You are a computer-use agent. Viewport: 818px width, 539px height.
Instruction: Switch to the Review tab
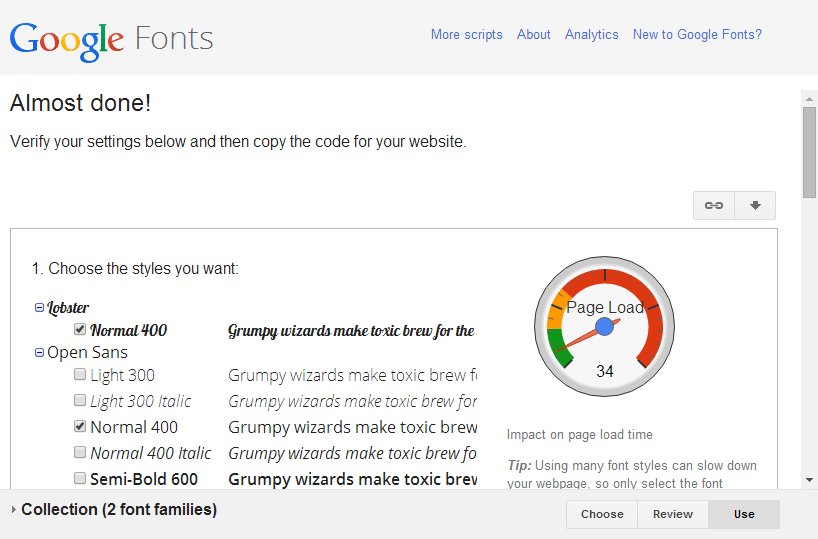673,514
